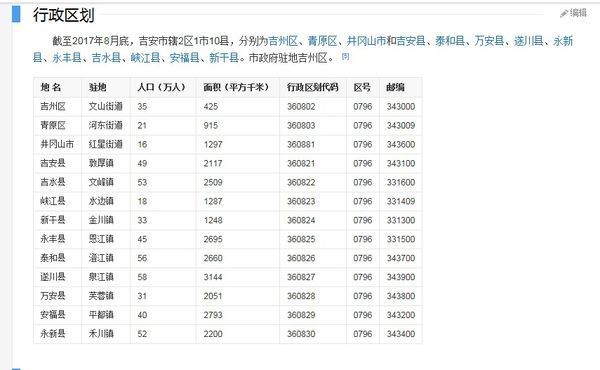Click the 文山街道 table cell
The width and height of the screenshot is (600, 370).
106,106
